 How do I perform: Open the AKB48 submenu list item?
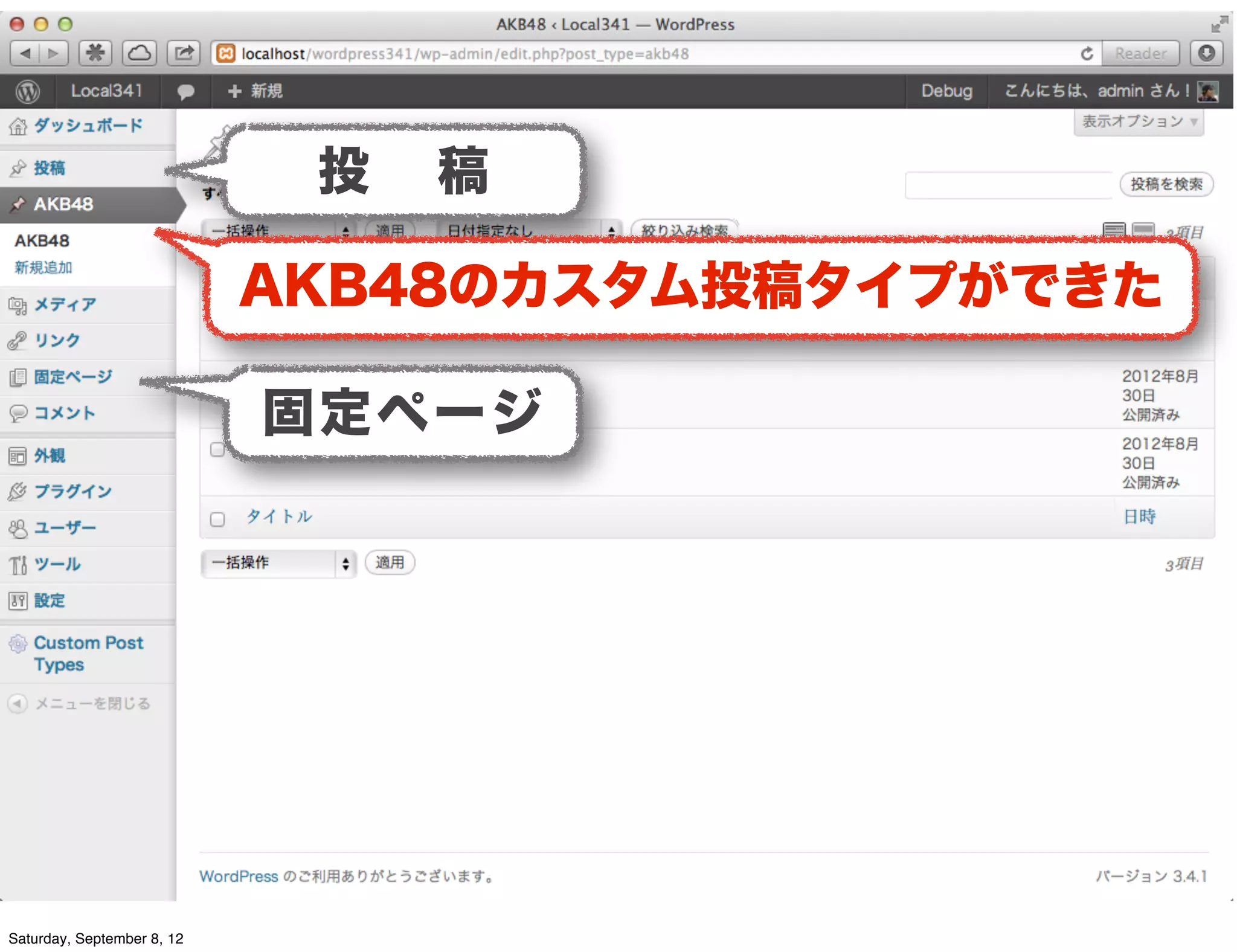pos(42,240)
